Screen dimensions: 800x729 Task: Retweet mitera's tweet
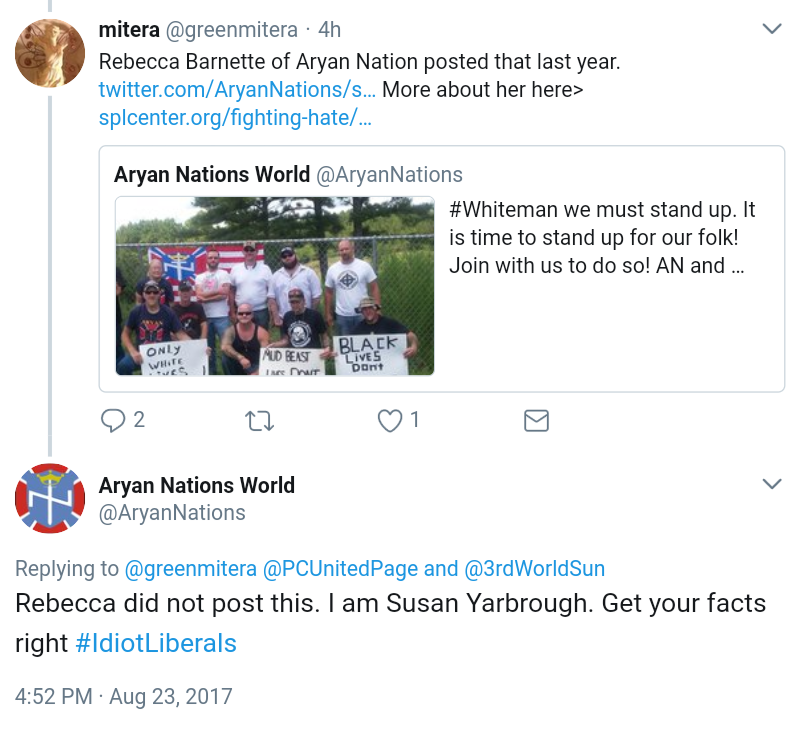(259, 421)
